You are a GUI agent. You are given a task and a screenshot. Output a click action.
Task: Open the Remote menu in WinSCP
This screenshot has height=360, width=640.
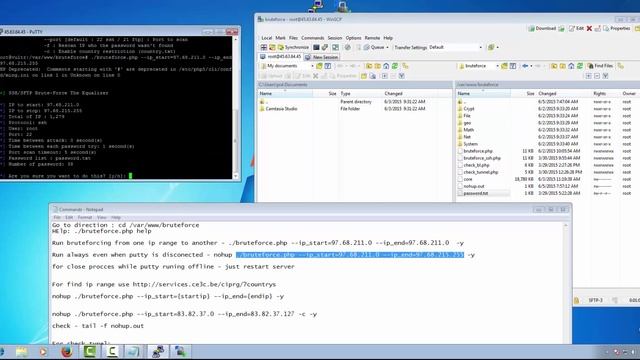coord(372,38)
